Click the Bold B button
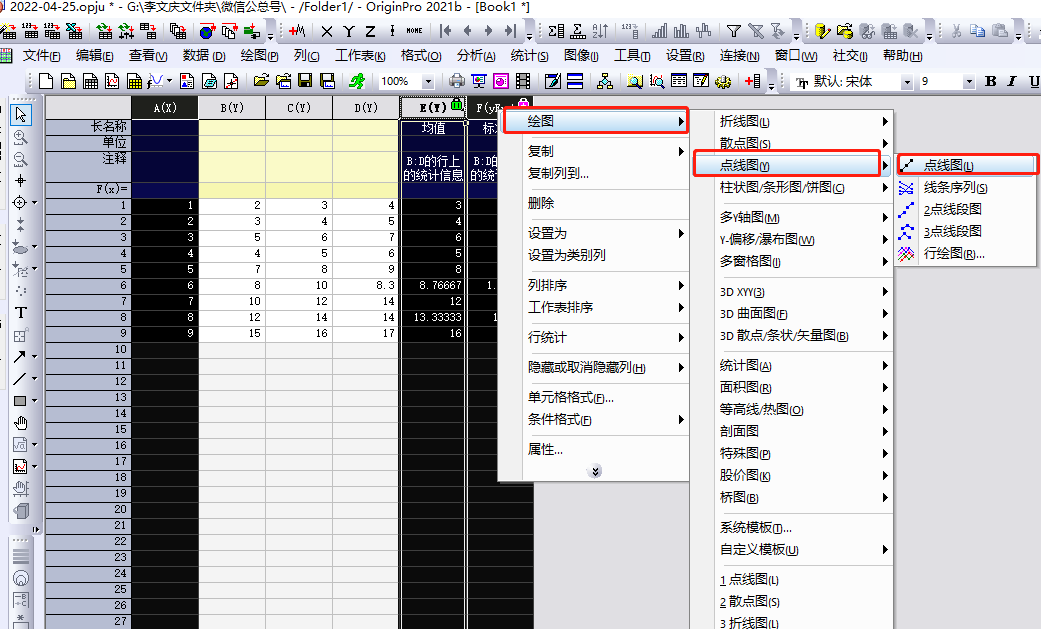Screen dimensions: 1041x629 point(991,81)
